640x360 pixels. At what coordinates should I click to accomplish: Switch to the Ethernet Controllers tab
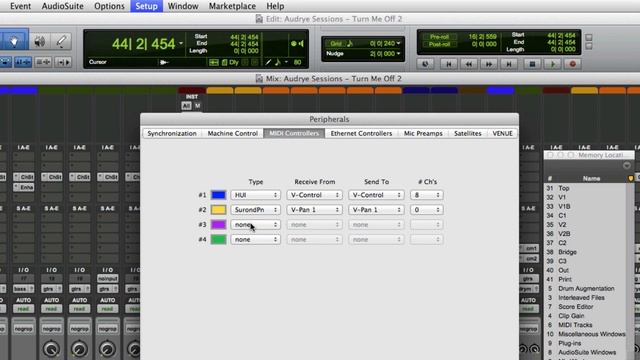361,133
